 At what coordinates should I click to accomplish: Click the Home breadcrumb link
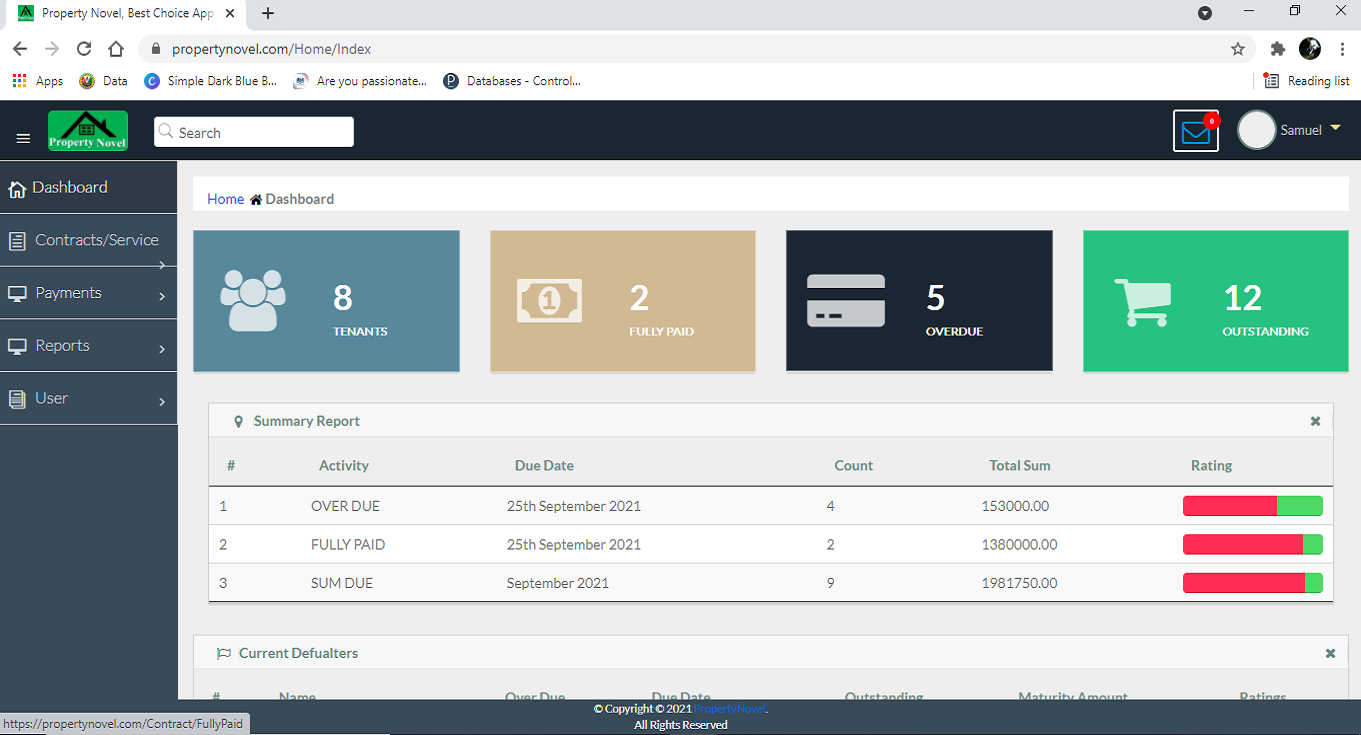point(225,199)
